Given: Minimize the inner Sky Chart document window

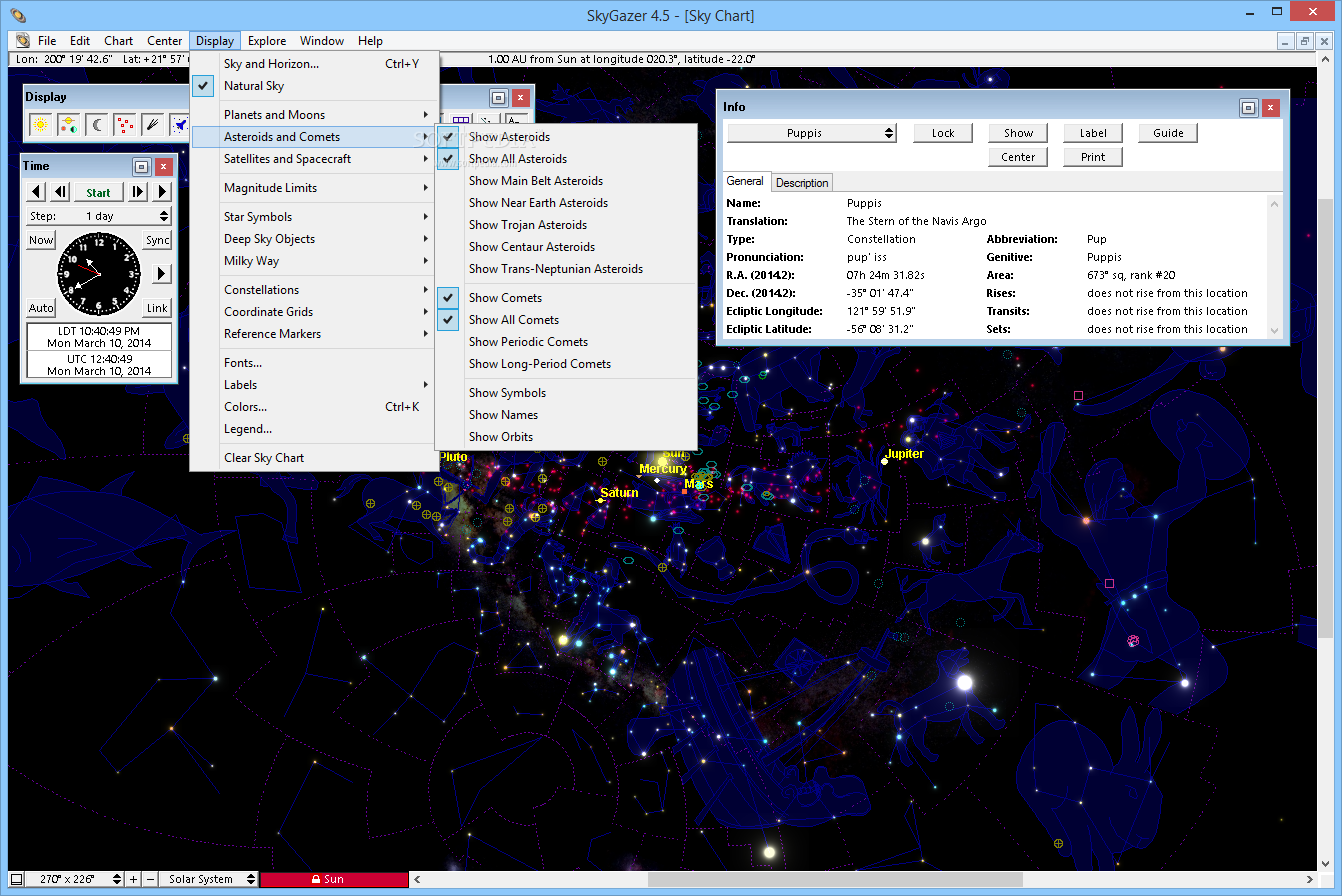Looking at the screenshot, I should 1287,41.
